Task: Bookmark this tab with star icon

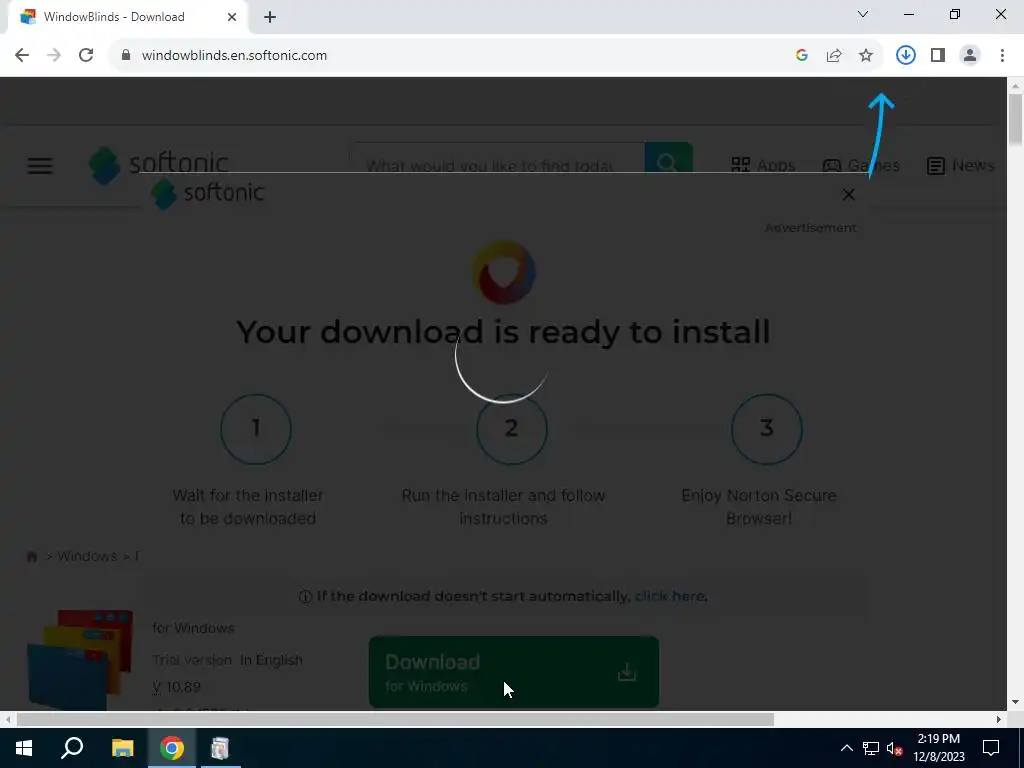Action: pos(866,55)
